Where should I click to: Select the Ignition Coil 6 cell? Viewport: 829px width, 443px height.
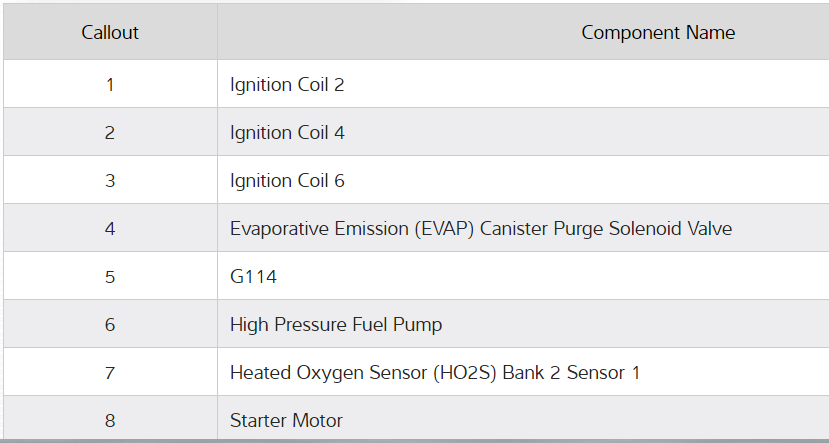pos(287,181)
